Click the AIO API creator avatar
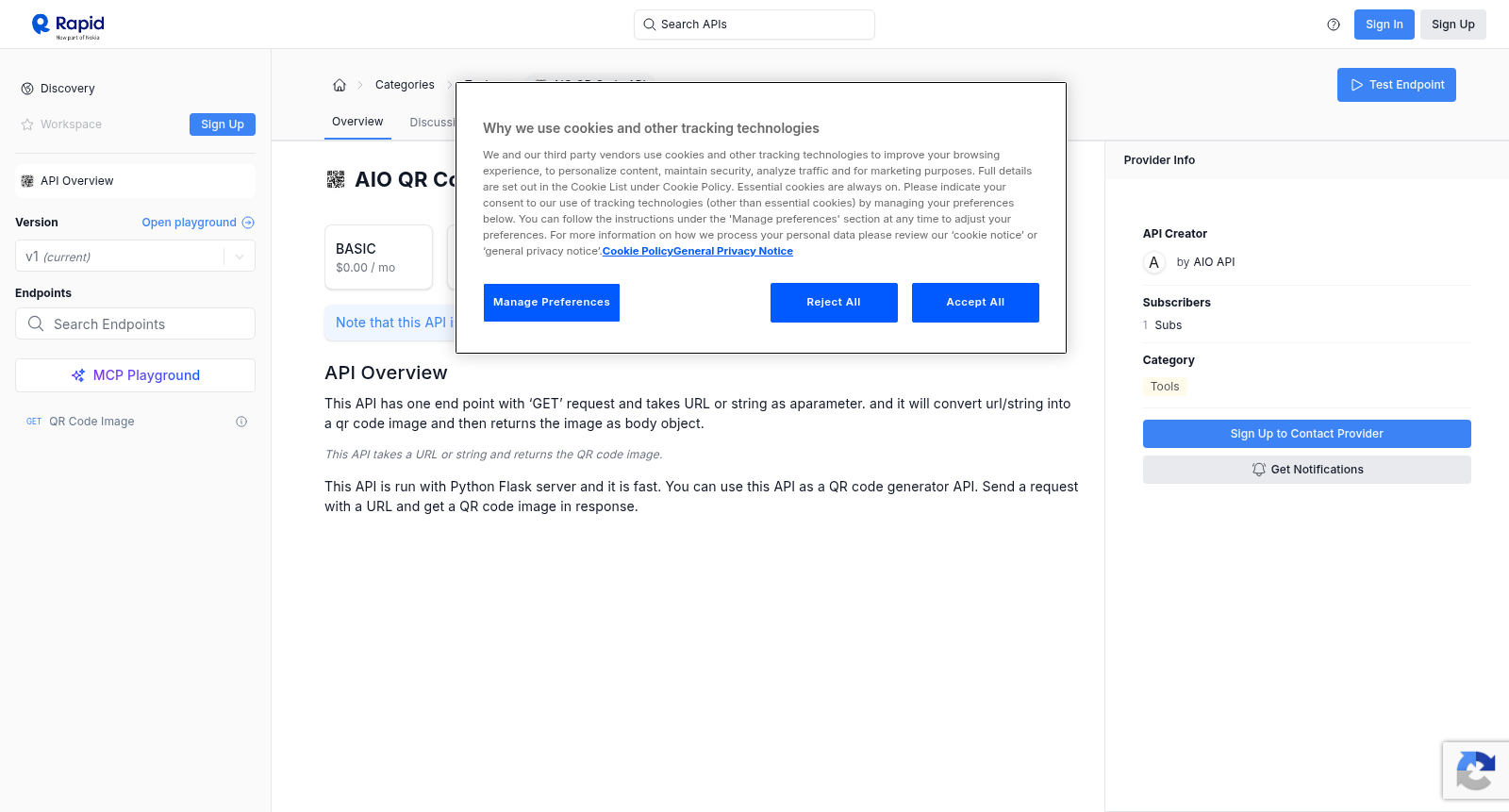 coord(1153,262)
